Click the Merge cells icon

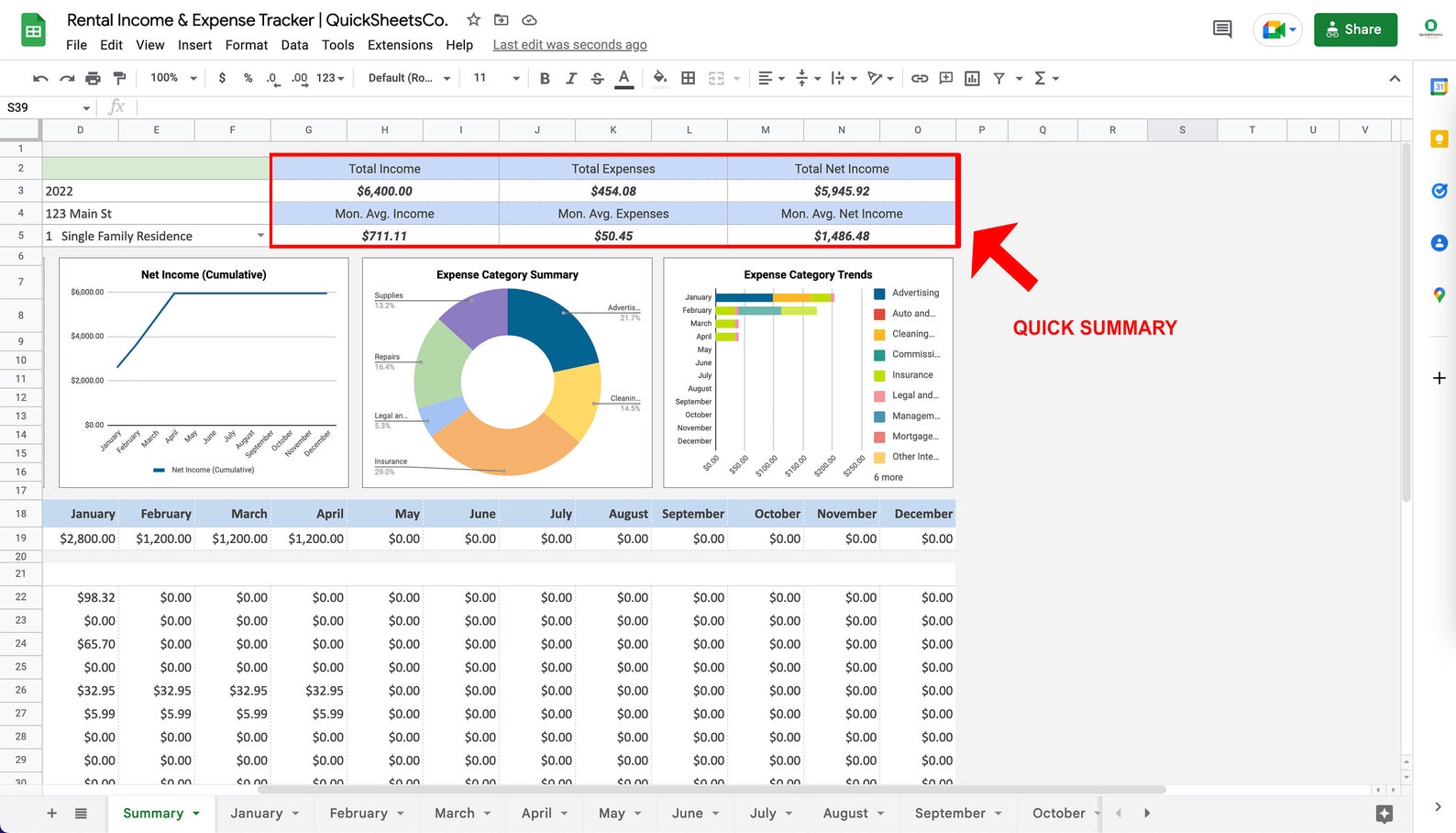point(717,79)
